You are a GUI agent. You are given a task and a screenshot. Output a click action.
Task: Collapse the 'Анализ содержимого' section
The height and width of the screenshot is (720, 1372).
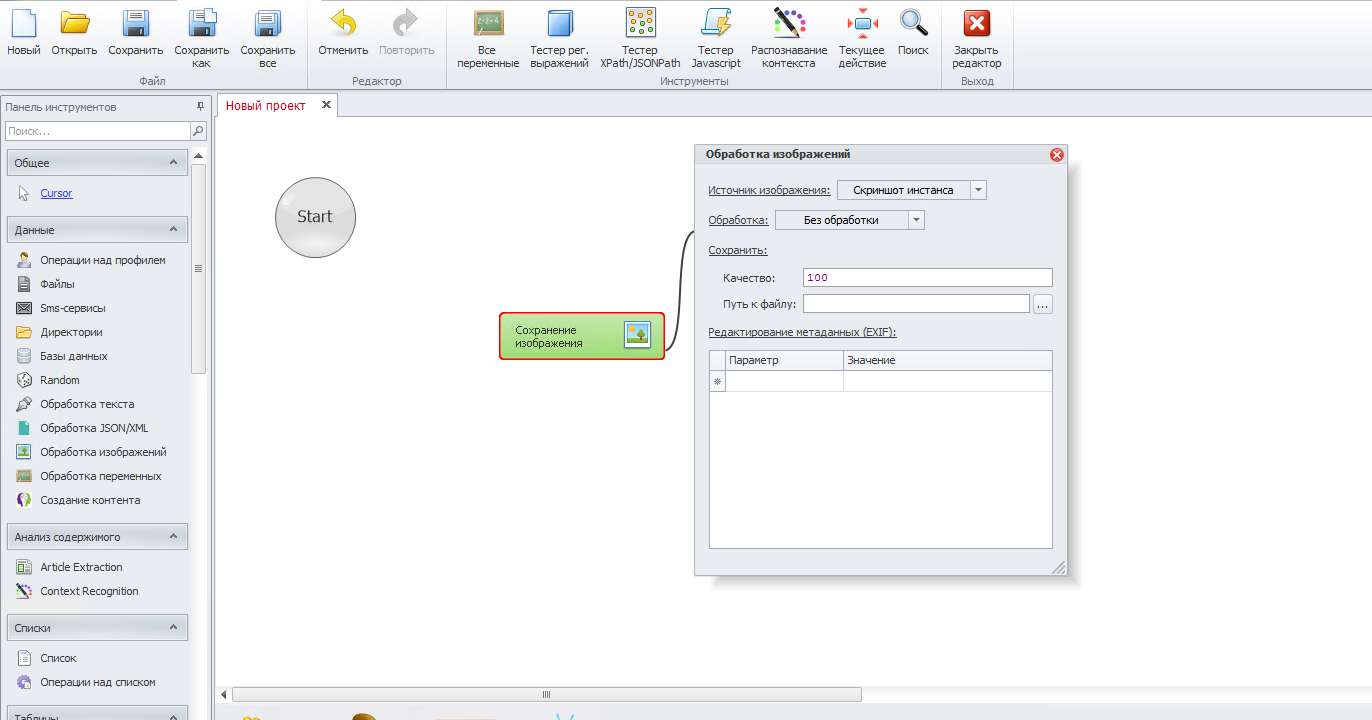pos(173,537)
